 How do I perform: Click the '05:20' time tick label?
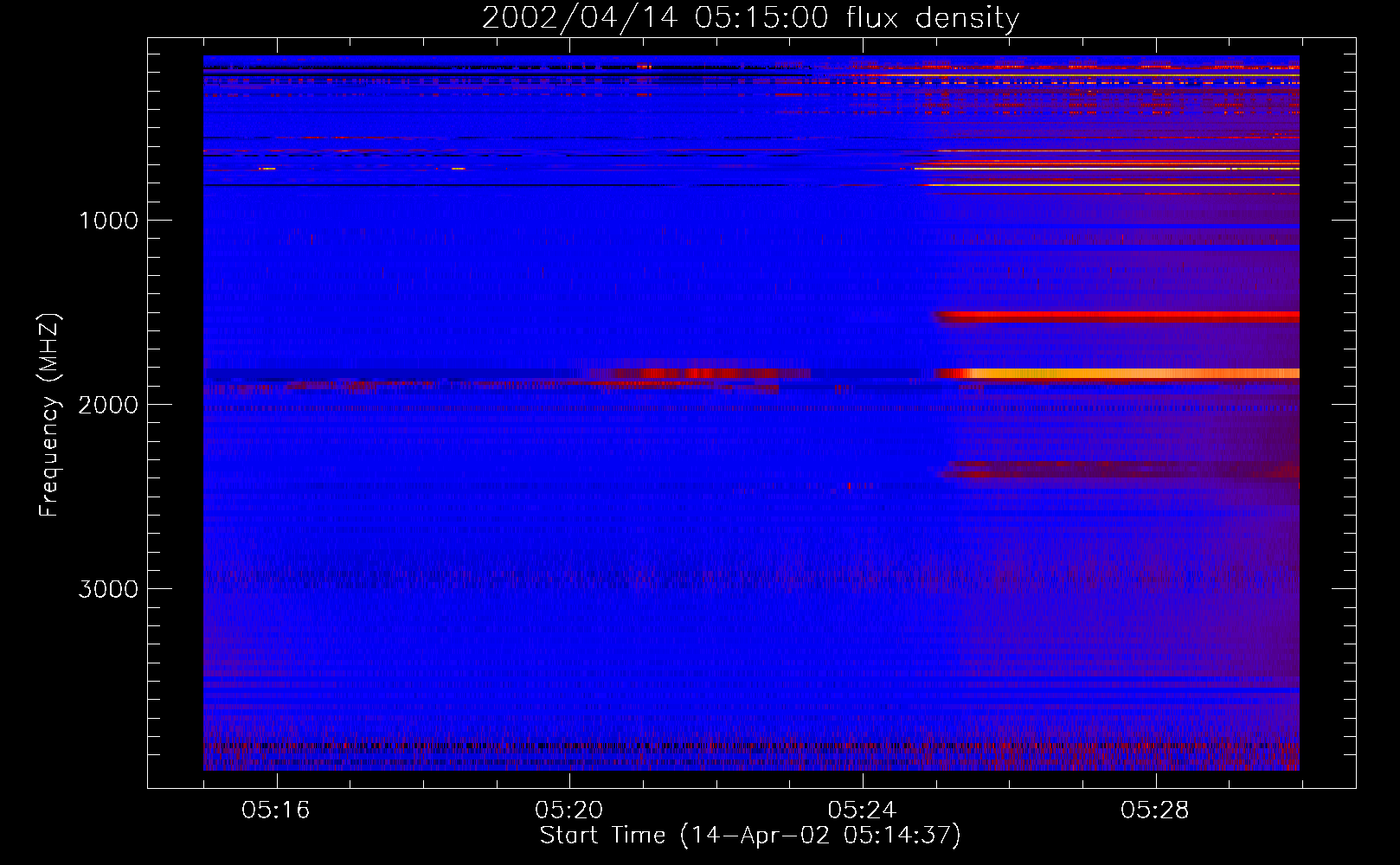tap(569, 811)
